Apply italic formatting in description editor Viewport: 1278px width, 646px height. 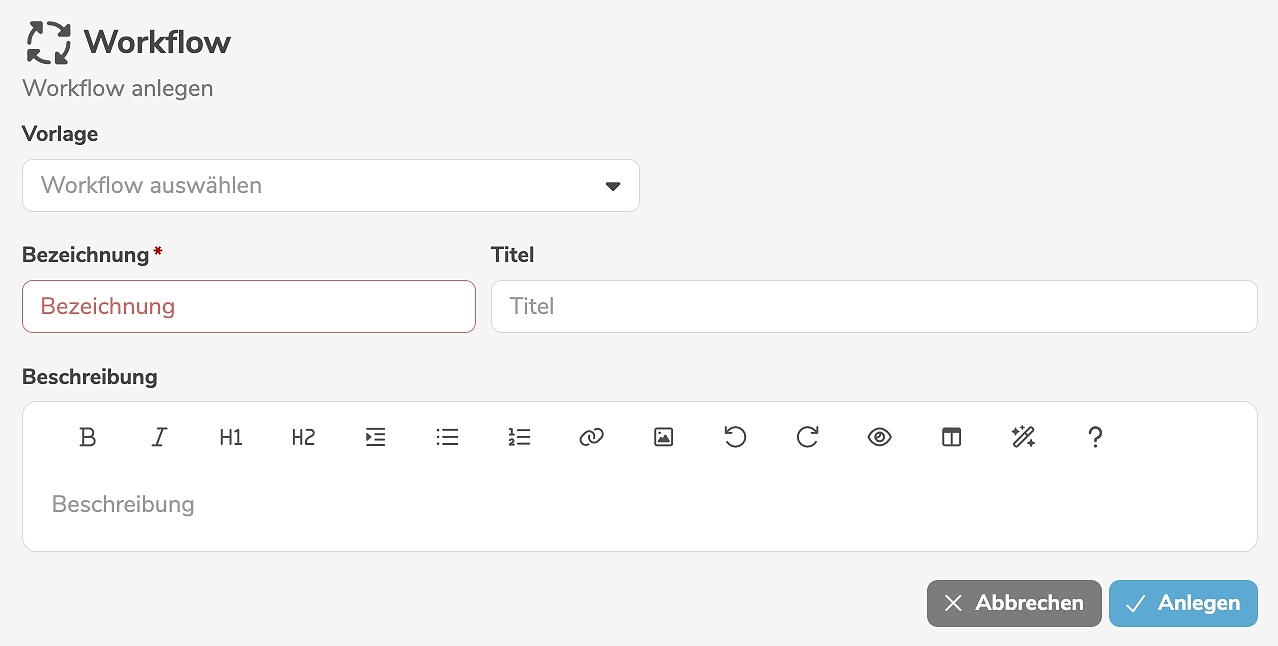click(159, 437)
